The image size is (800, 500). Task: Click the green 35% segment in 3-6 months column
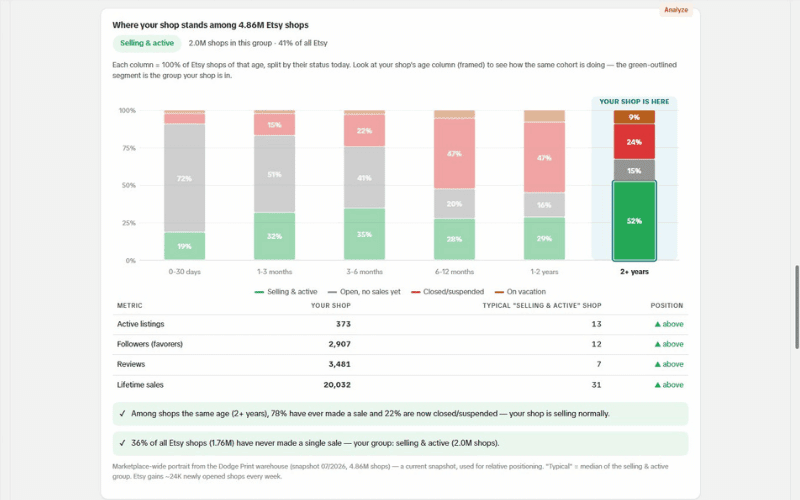pos(364,234)
